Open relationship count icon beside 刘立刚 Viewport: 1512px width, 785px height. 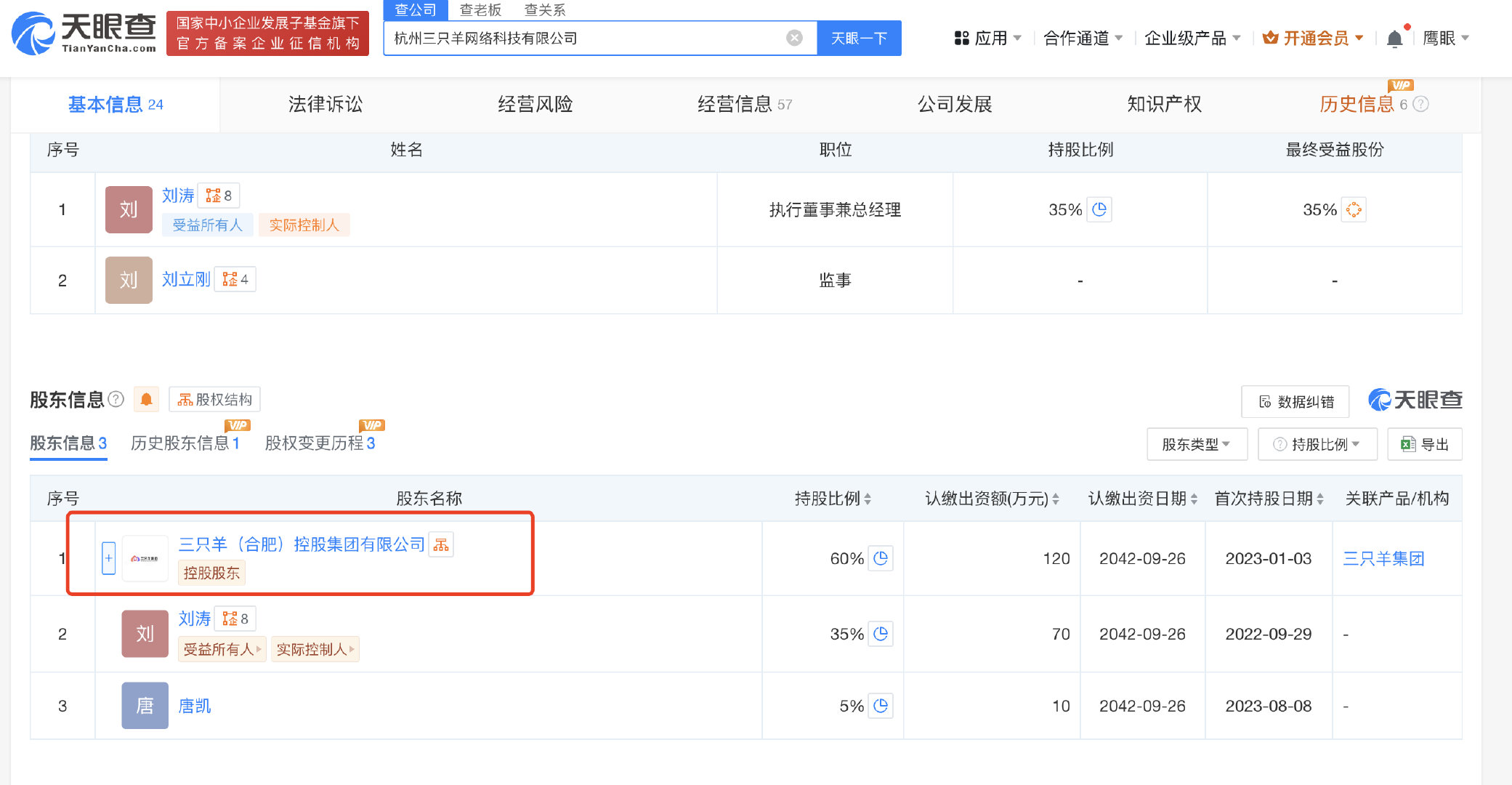[x=235, y=279]
